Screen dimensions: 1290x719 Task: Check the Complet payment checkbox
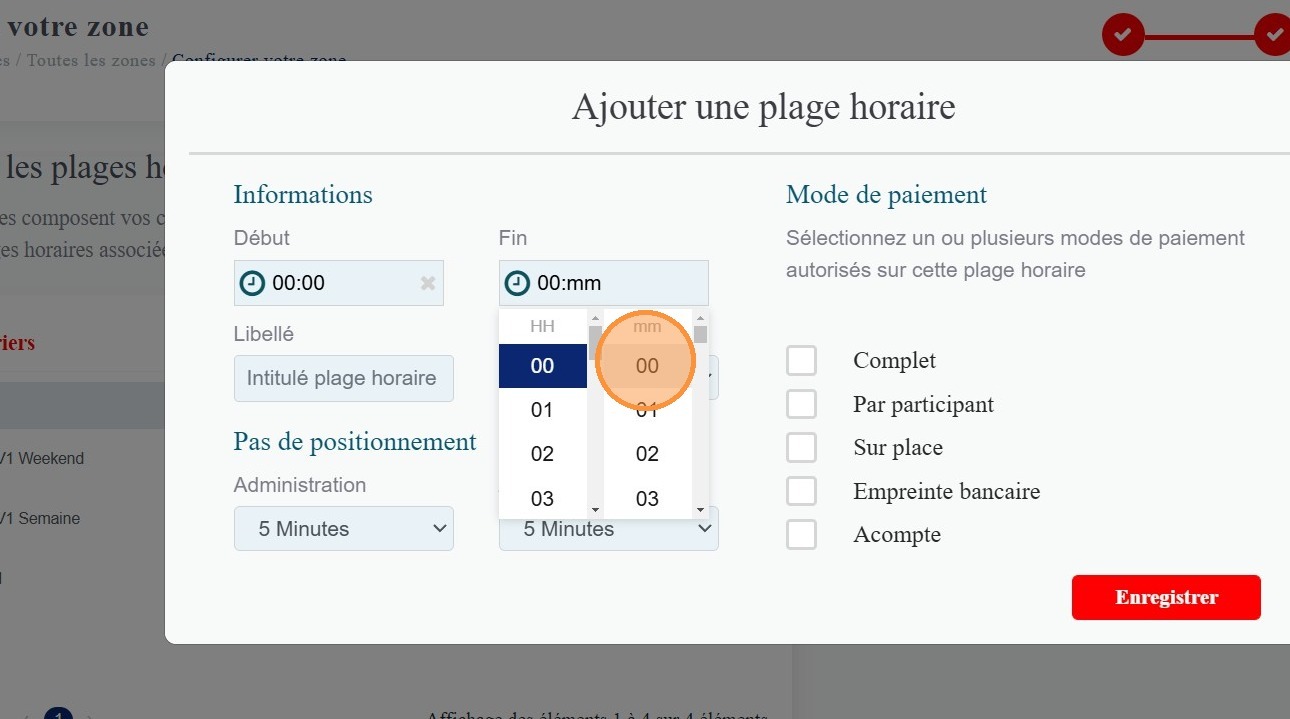pyautogui.click(x=801, y=361)
